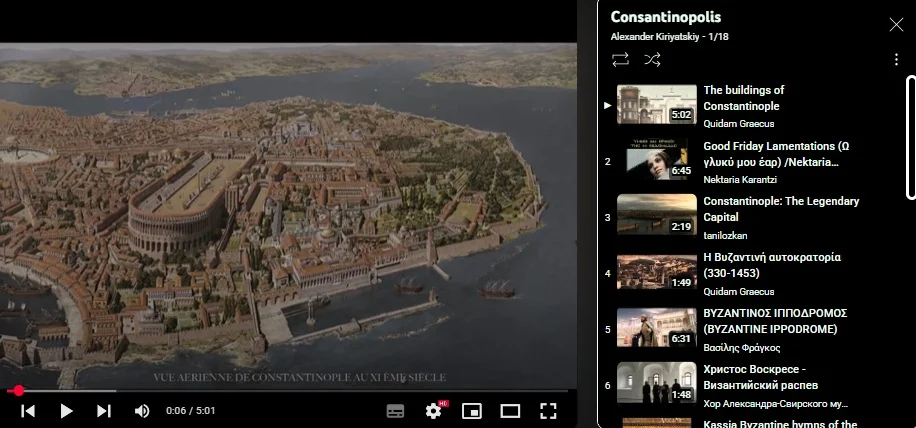Open Alexander Kiriyatskiy channel link
916x428 pixels.
coord(657,37)
